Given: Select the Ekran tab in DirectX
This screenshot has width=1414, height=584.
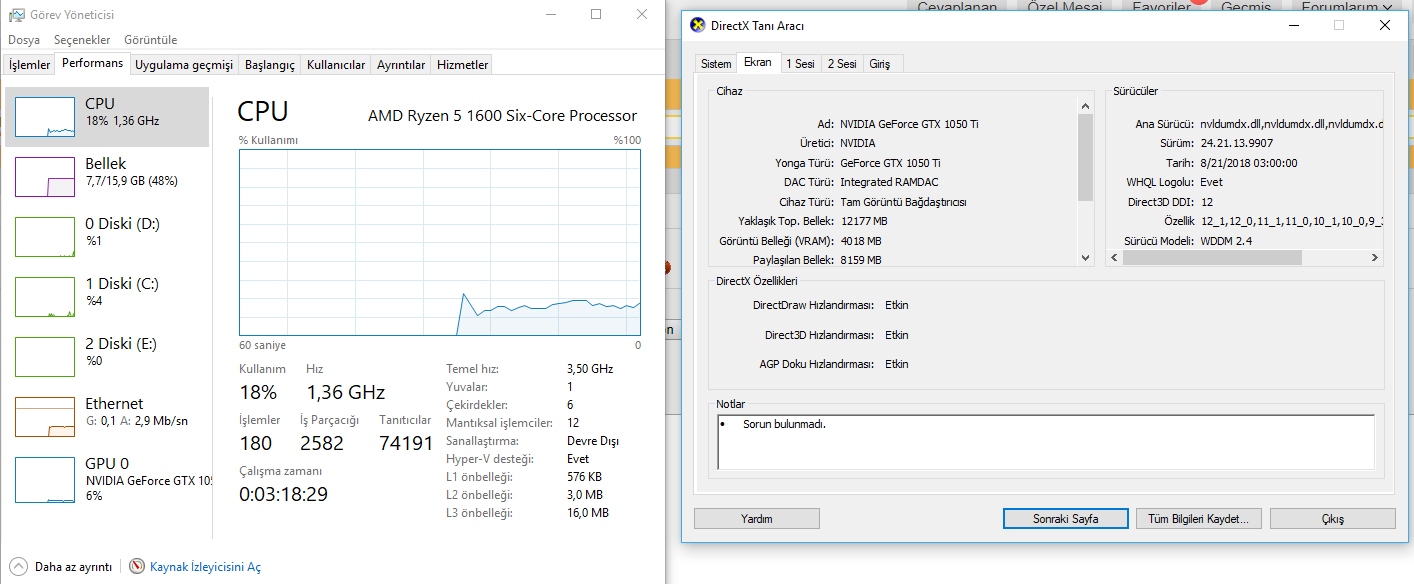Looking at the screenshot, I should click(x=758, y=62).
